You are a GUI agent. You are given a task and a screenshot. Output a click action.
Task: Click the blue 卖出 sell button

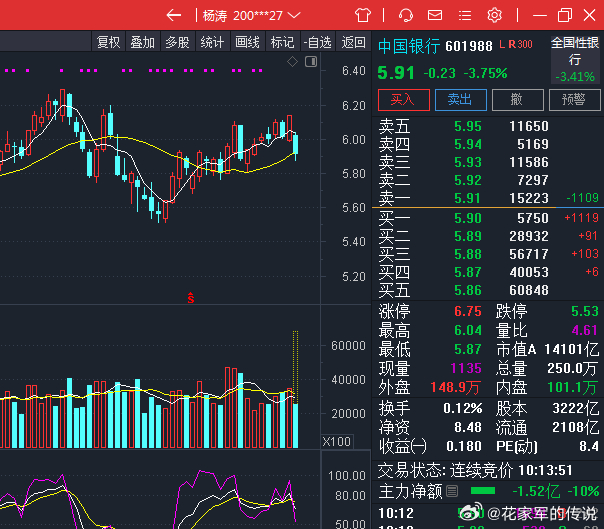coord(460,100)
